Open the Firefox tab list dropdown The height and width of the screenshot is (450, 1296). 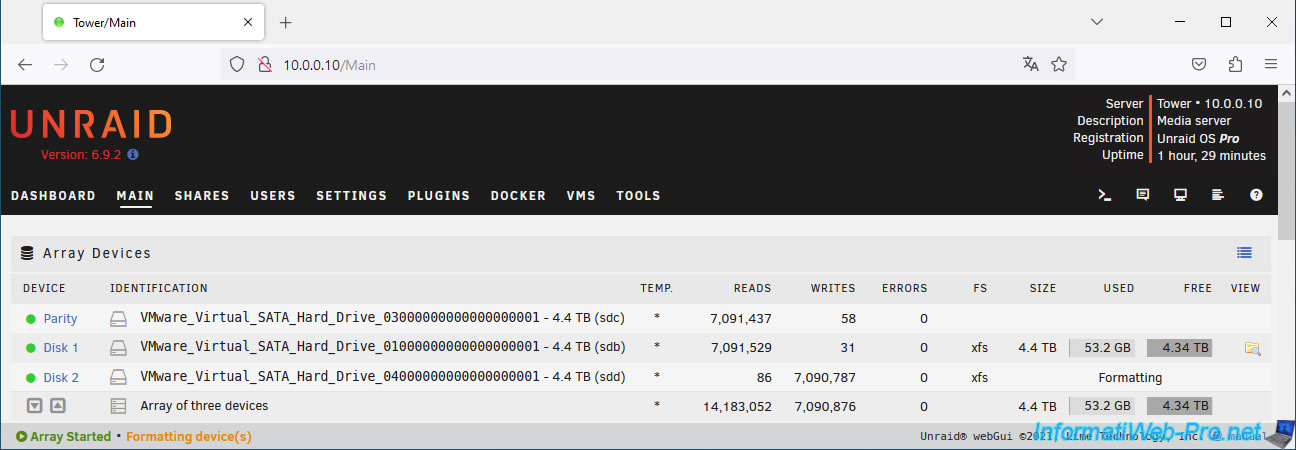(1097, 22)
